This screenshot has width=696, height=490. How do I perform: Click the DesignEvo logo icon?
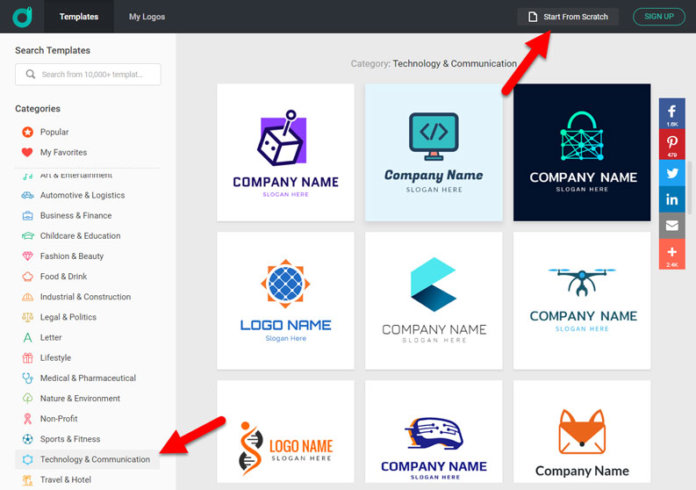pos(22,17)
